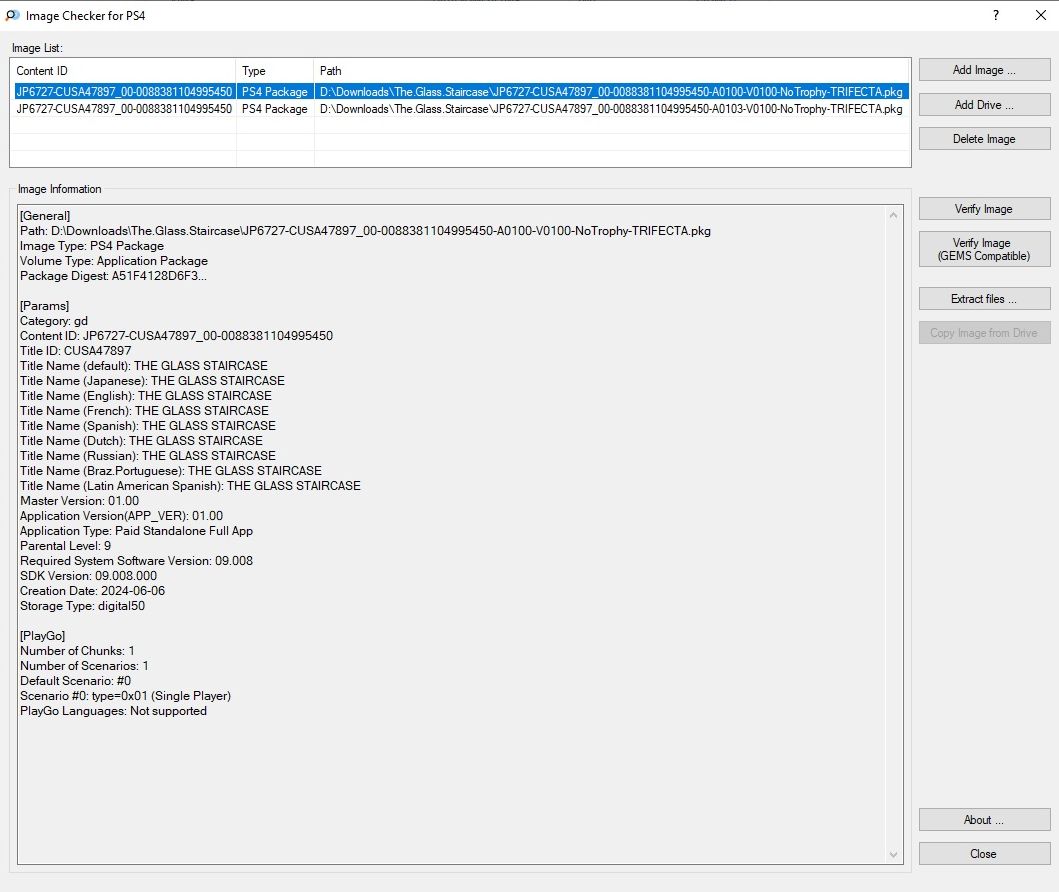Click the Title Name (Russian) line
Screen dimensions: 1059x892
point(148,455)
